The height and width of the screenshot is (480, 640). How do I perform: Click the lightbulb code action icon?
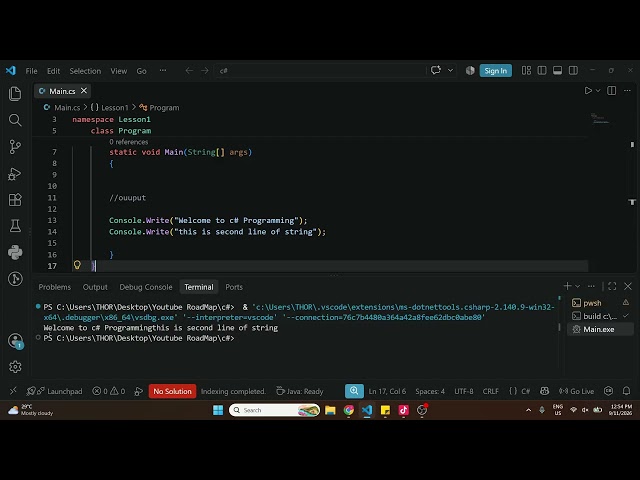[77, 265]
